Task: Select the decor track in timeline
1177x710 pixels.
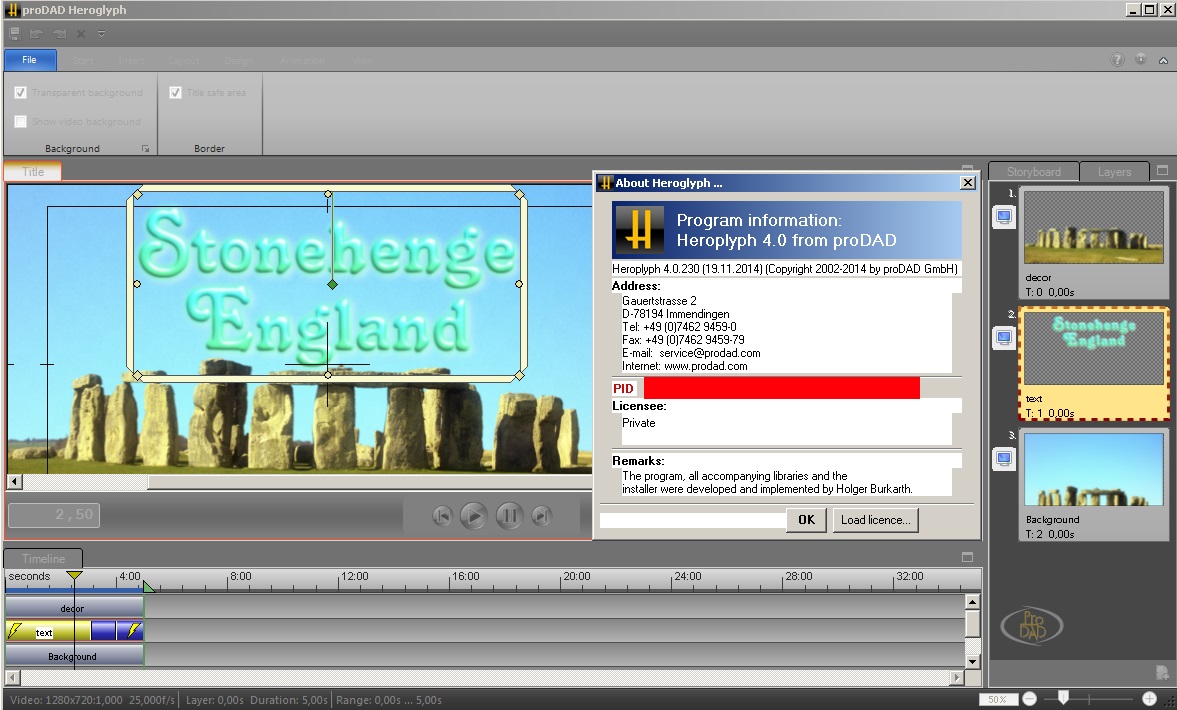Action: pos(74,608)
